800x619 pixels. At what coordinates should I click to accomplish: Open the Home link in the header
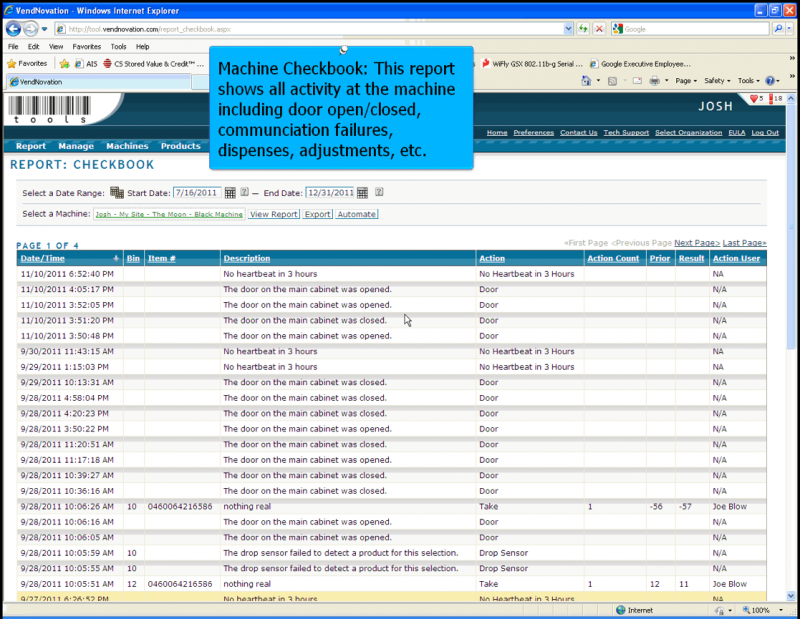pyautogui.click(x=497, y=133)
